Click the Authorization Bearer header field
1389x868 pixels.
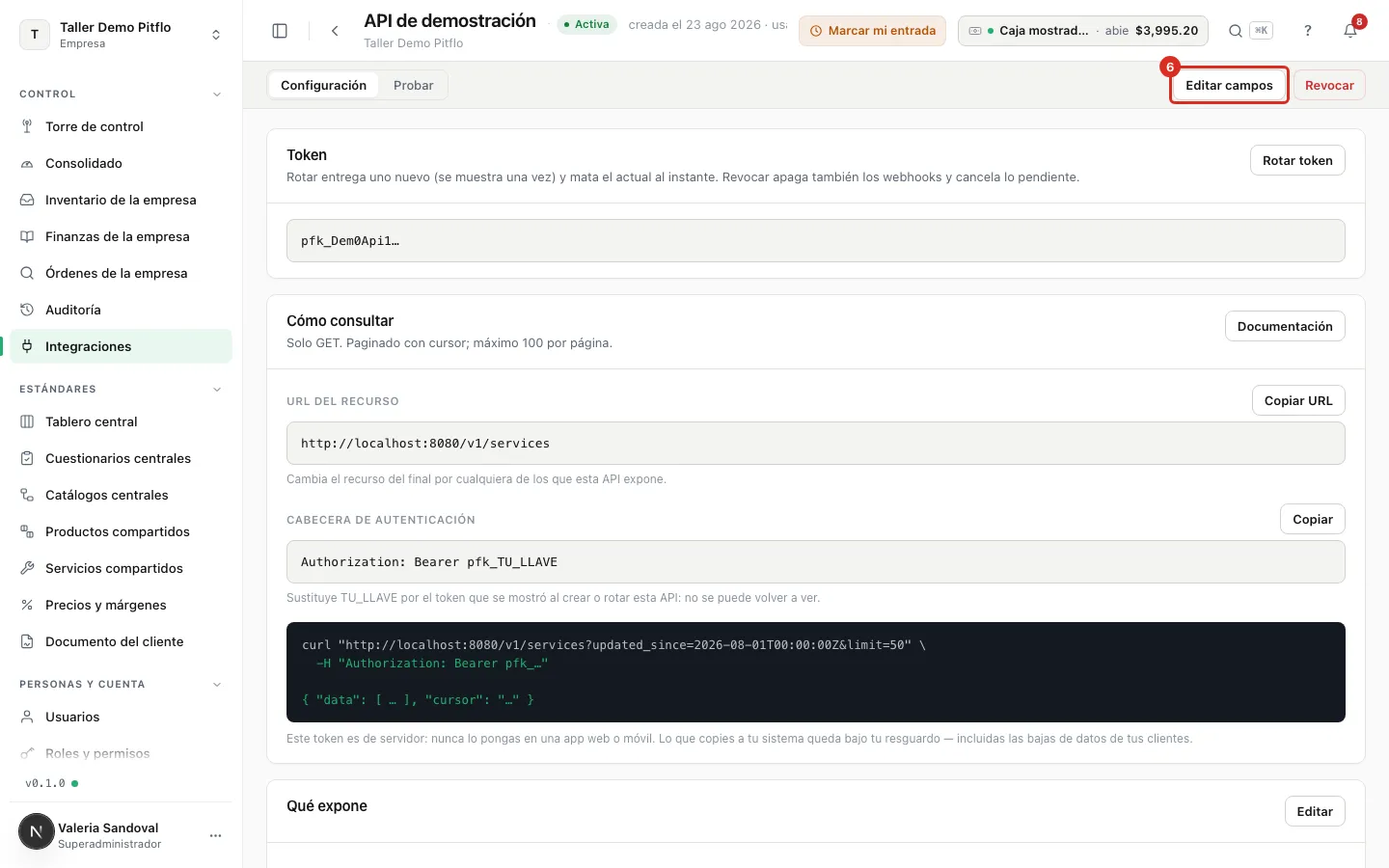coord(816,562)
